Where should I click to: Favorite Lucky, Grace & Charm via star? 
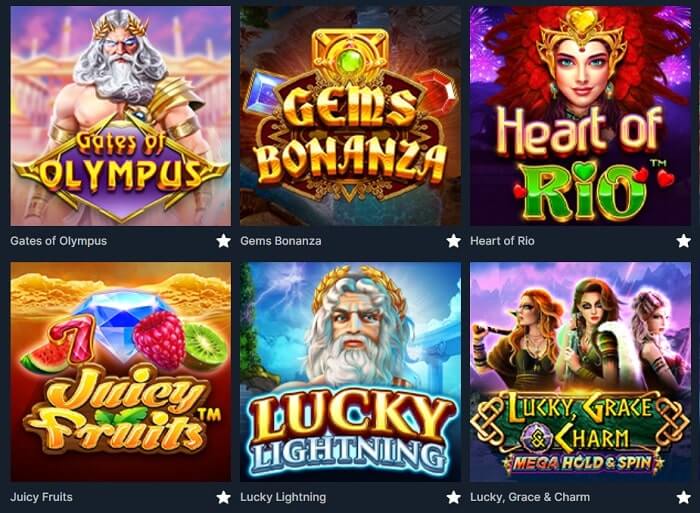683,497
